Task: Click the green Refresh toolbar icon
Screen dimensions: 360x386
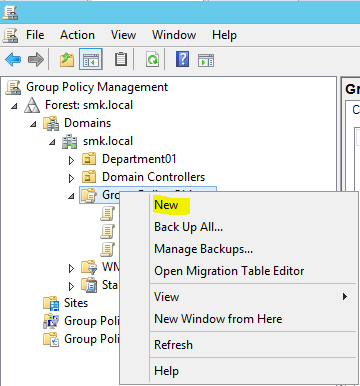Action: click(152, 60)
